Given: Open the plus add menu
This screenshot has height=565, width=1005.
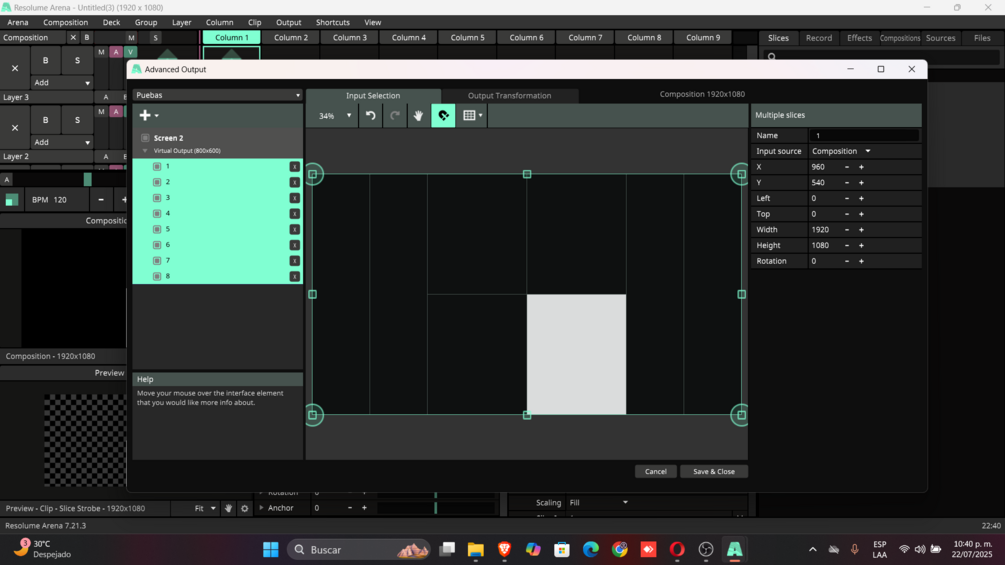Looking at the screenshot, I should (x=149, y=115).
